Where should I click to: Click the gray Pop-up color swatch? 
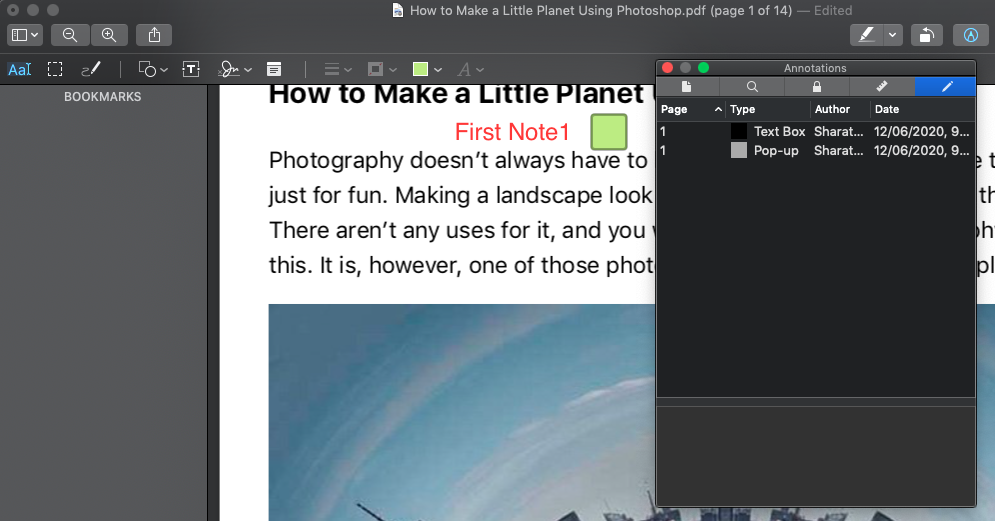739,150
